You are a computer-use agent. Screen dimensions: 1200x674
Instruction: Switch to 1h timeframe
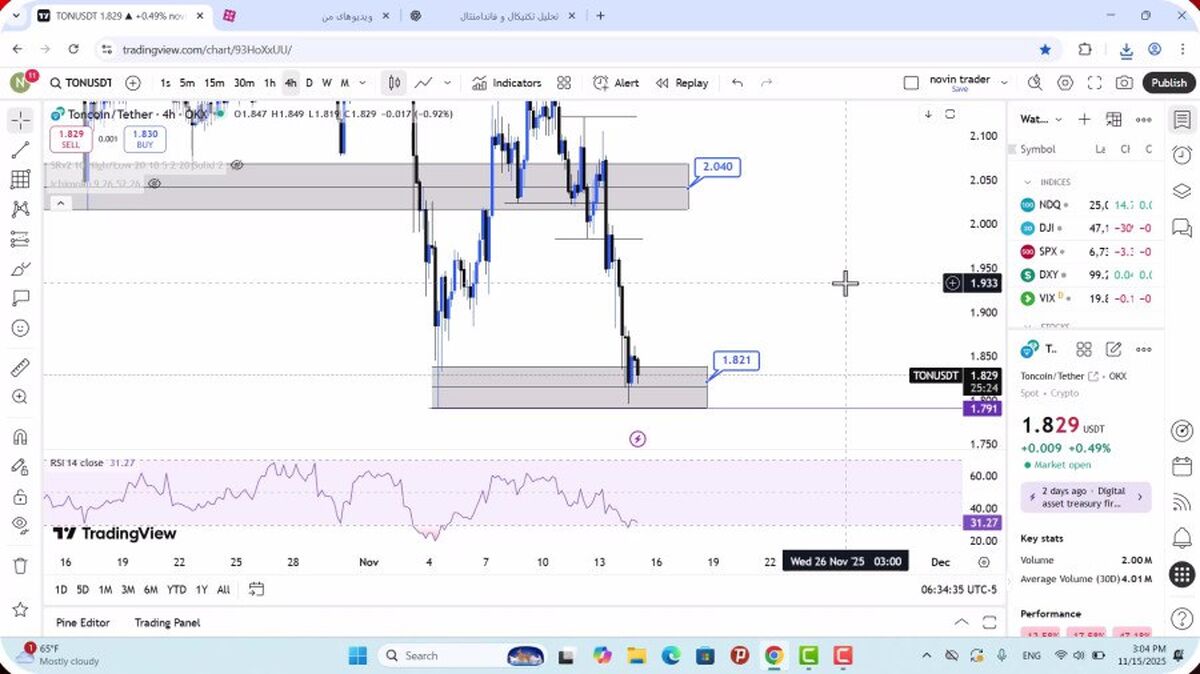270,83
